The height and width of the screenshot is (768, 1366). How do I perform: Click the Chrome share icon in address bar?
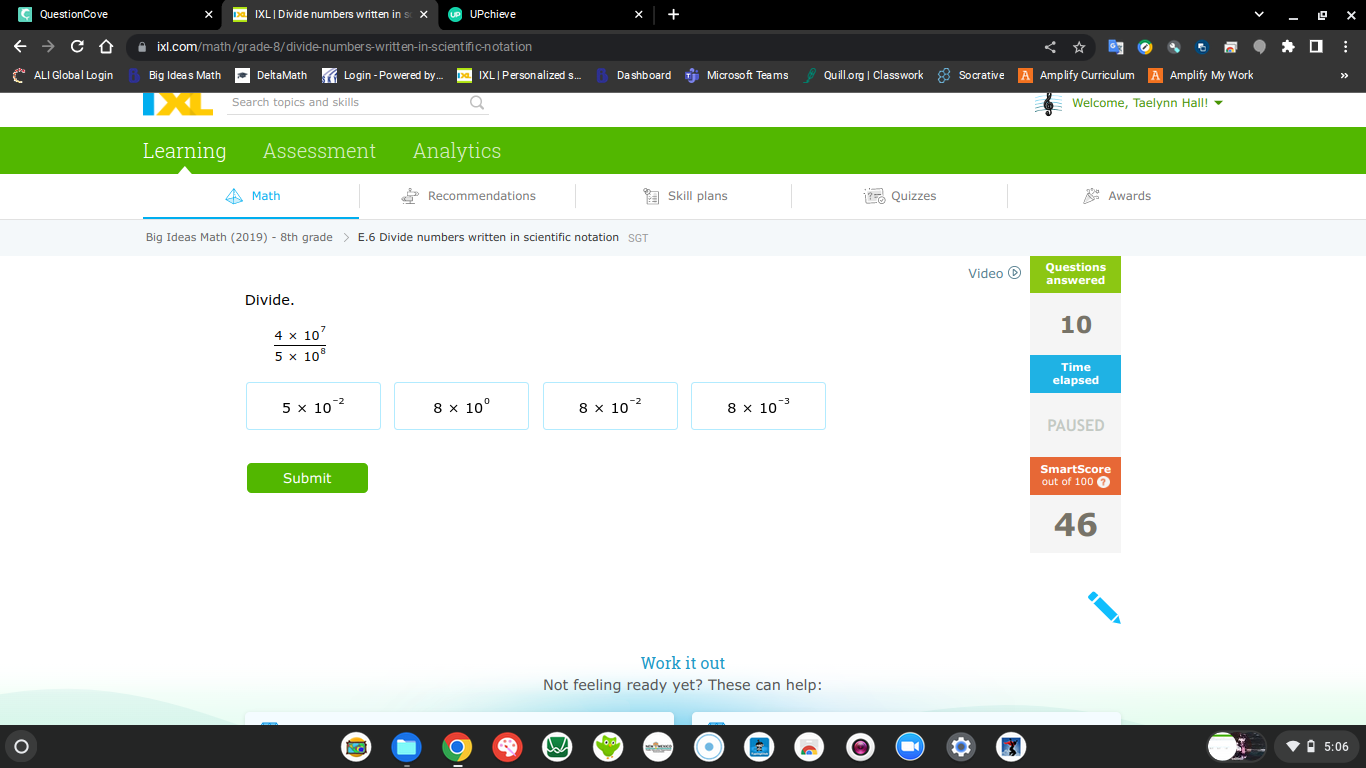tap(1050, 47)
